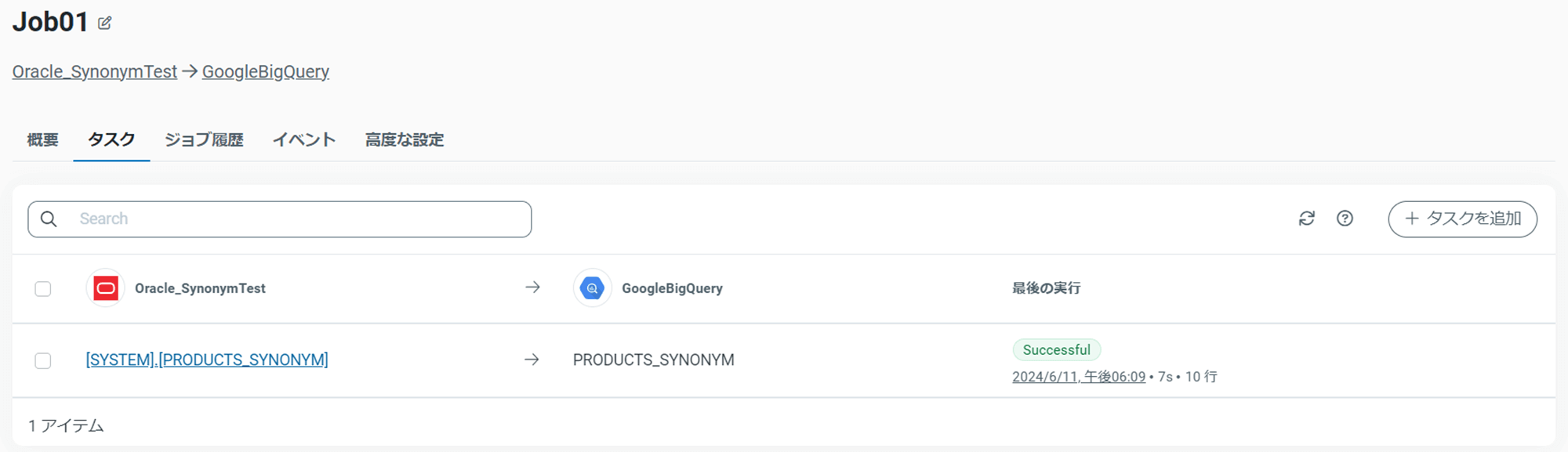The image size is (1568, 452).
Task: Click the refresh tasks icon
Action: 1306,219
